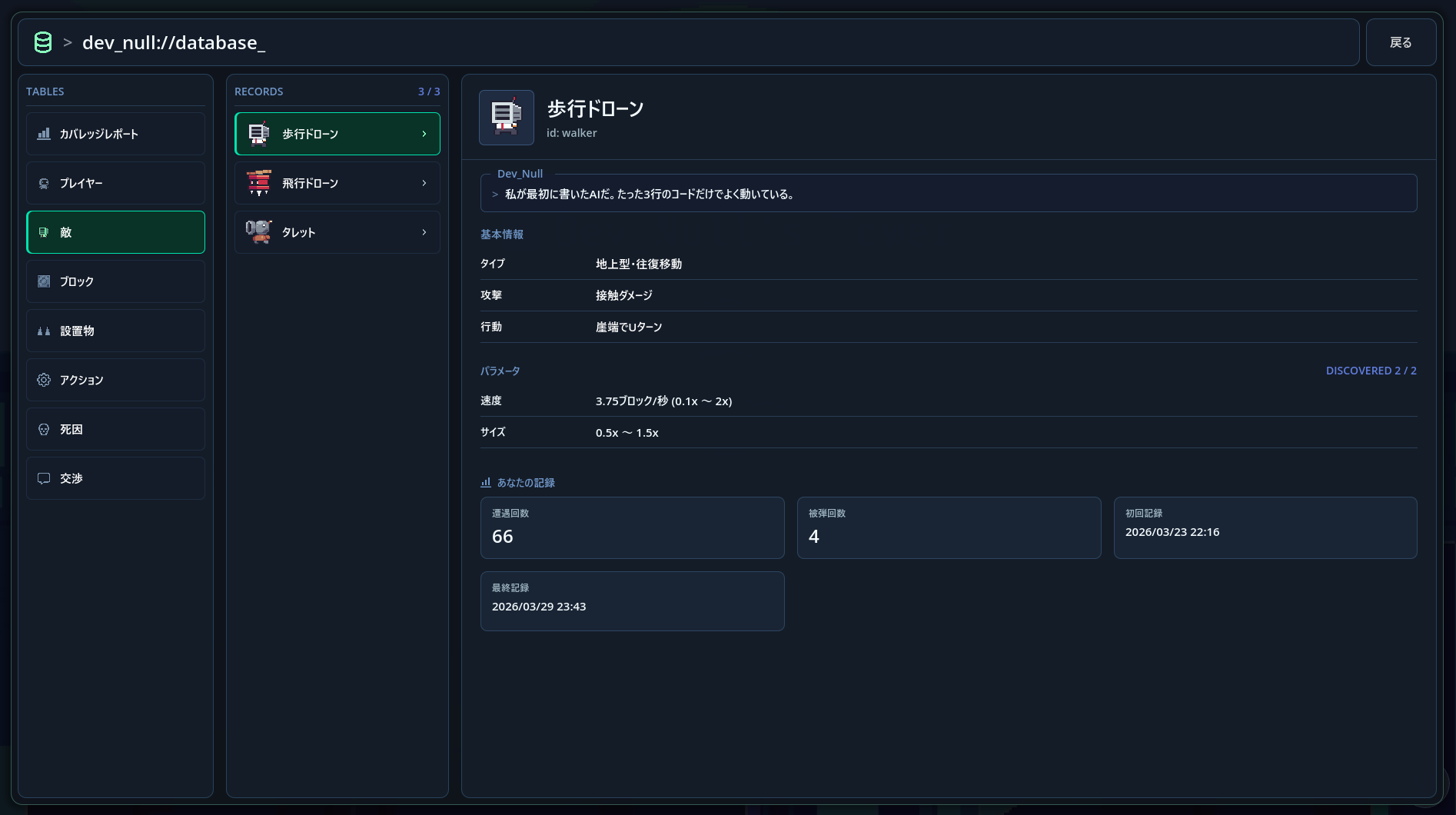The width and height of the screenshot is (1456, 815).
Task: Click the Dev_Null comment box text
Action: click(x=650, y=195)
